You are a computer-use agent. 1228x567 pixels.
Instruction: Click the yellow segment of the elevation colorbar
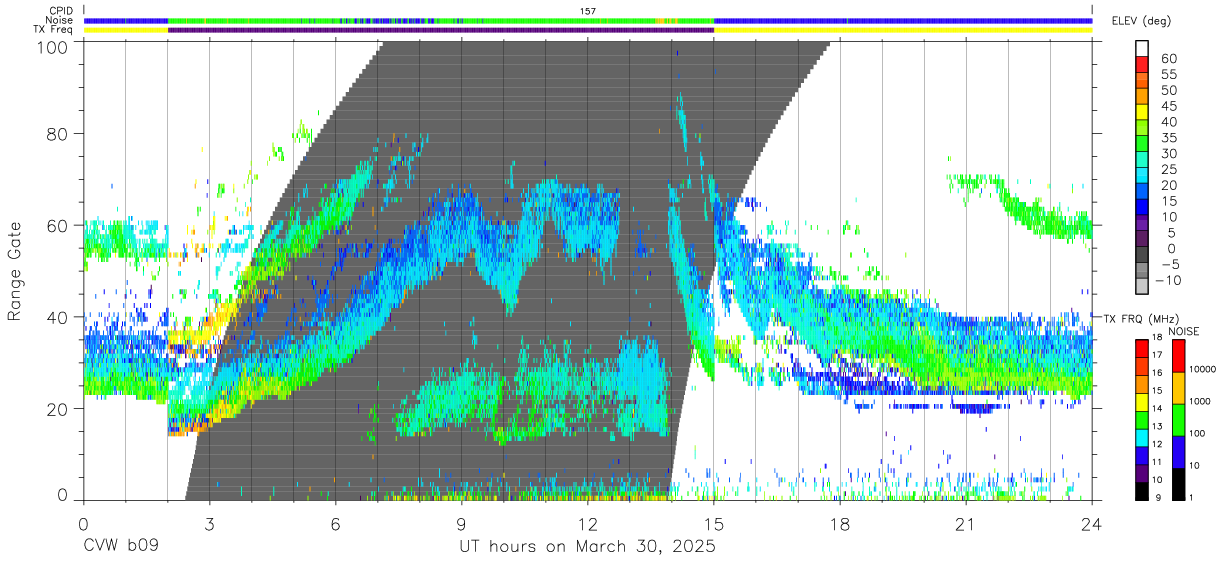1142,112
